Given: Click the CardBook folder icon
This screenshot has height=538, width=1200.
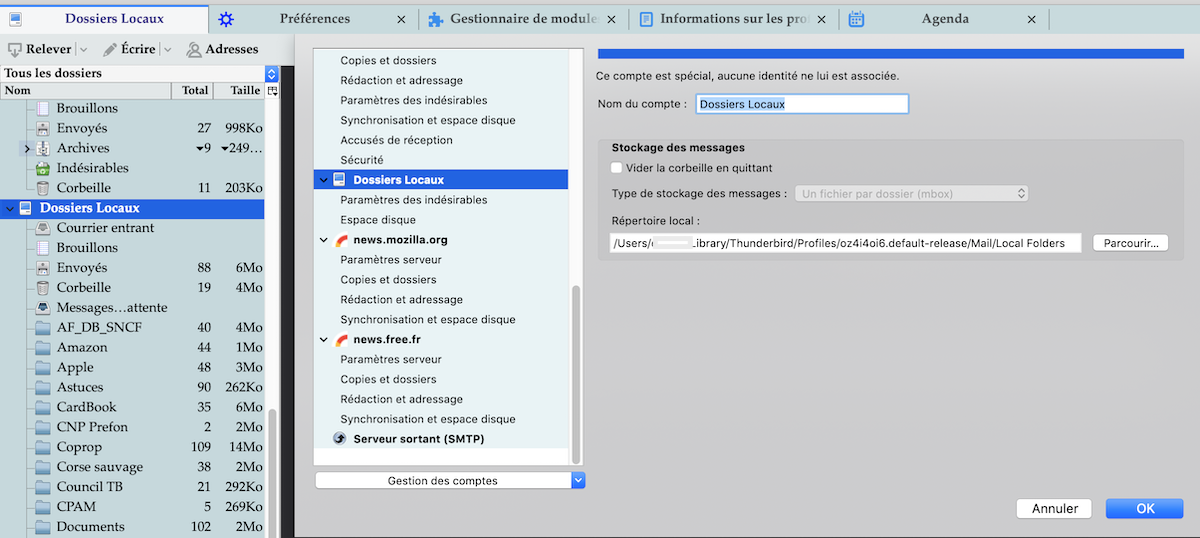Looking at the screenshot, I should coord(42,408).
